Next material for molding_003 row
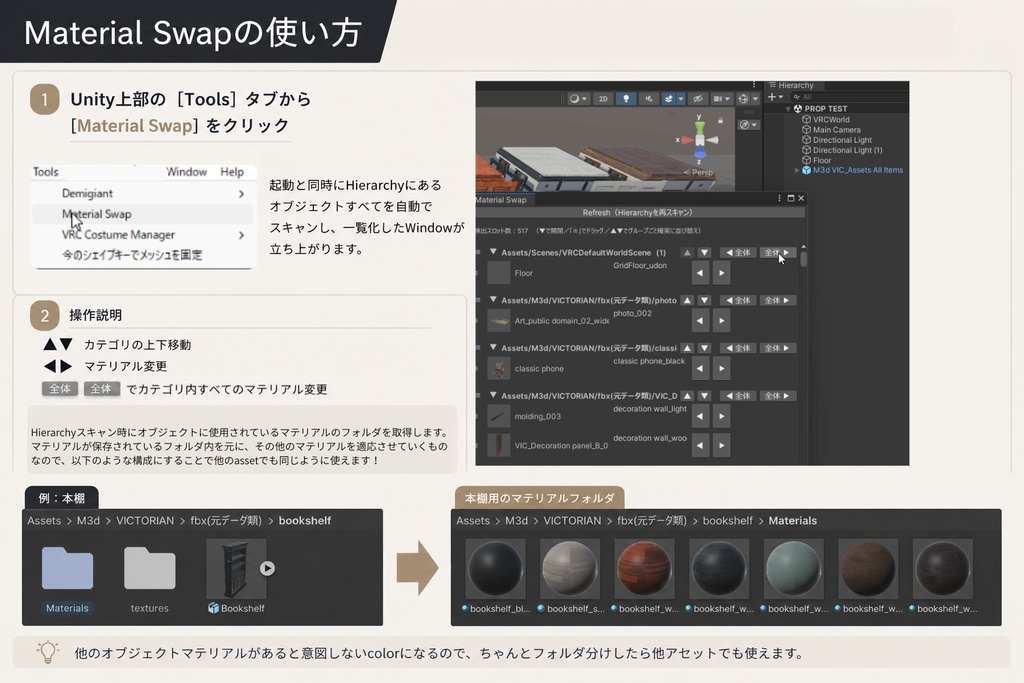Viewport: 1024px width, 683px height. coord(722,416)
